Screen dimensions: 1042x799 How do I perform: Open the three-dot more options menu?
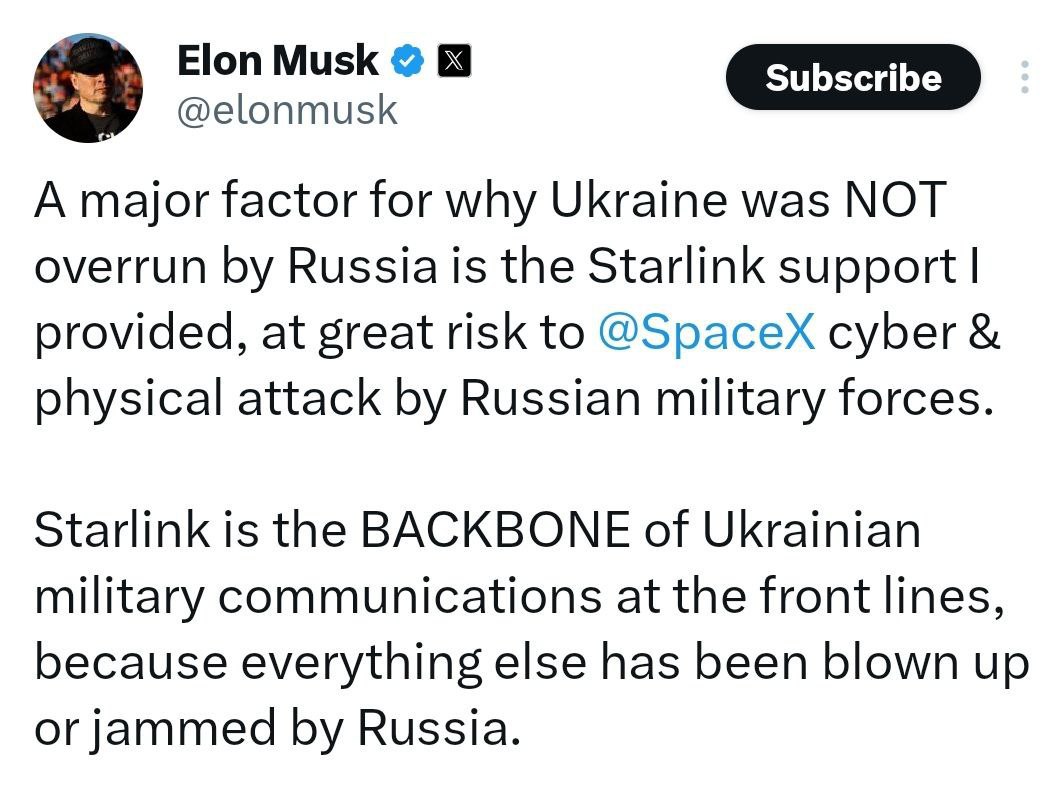[1024, 77]
